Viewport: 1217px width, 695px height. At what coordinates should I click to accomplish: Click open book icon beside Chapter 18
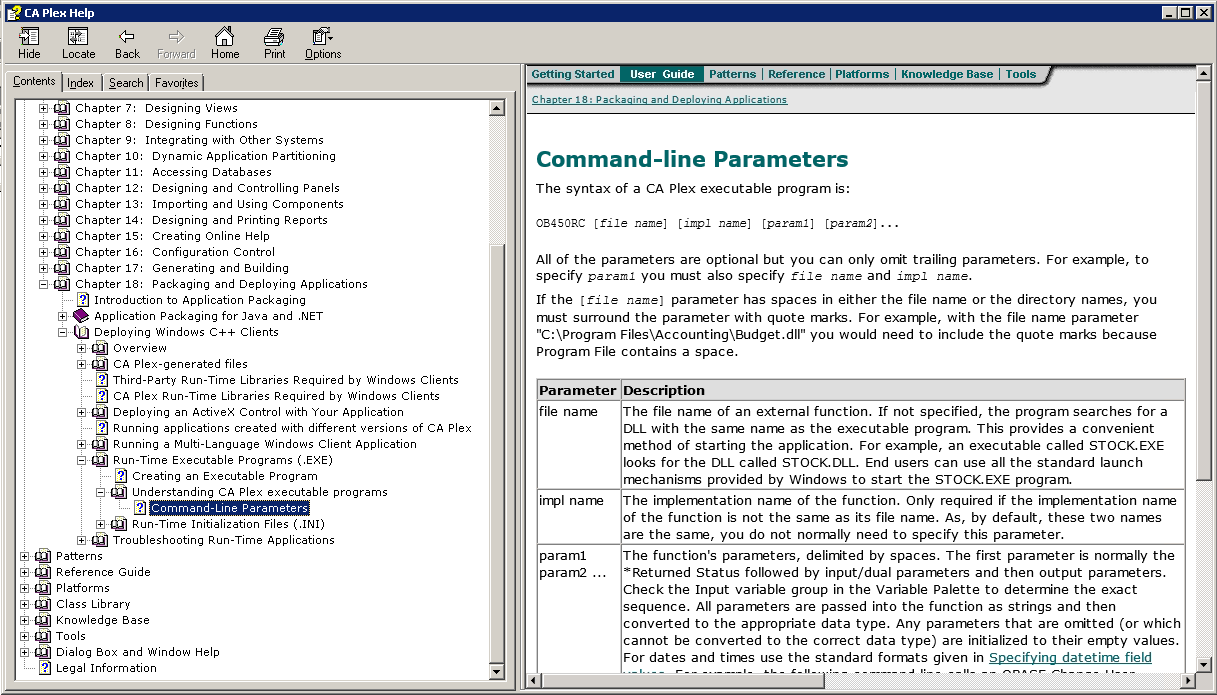point(62,284)
